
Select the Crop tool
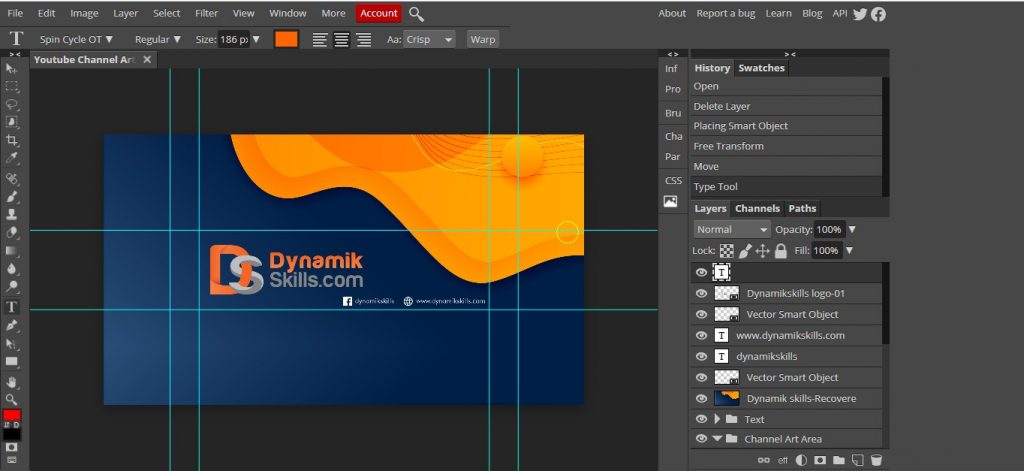click(12, 140)
